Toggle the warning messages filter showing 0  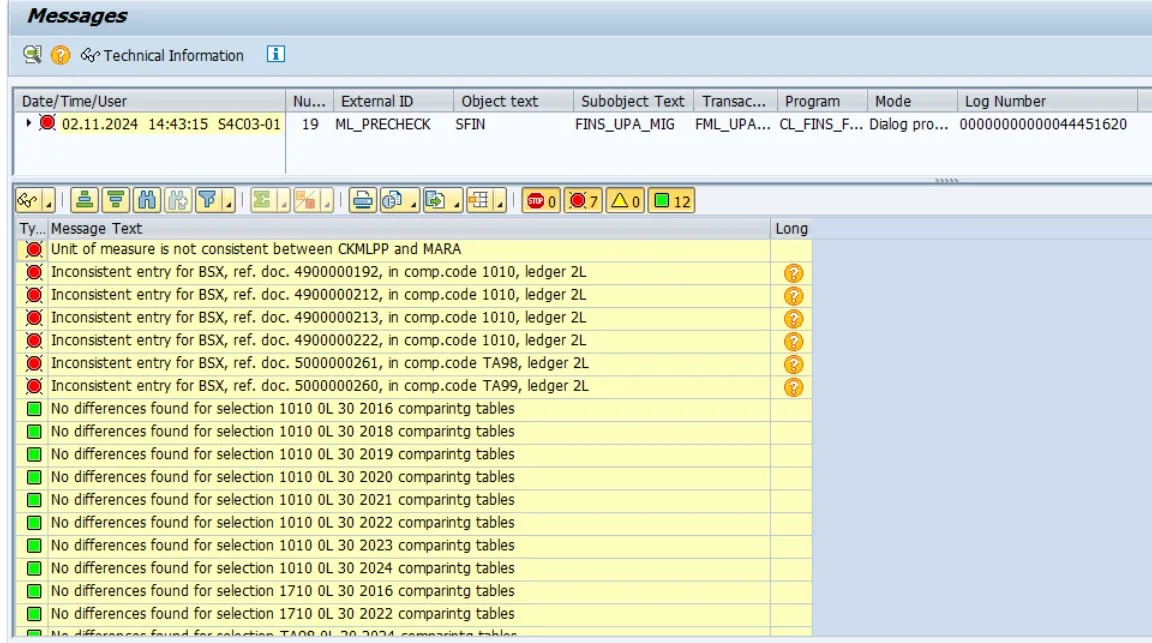[625, 201]
